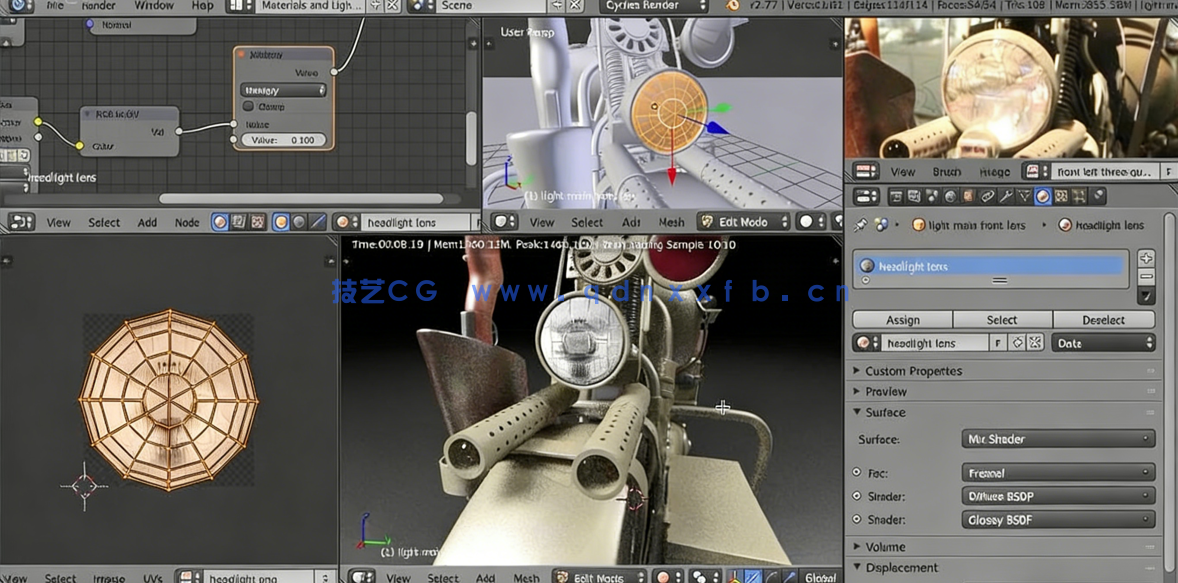Open the Glossy BSDF shader dropdown
This screenshot has height=583, width=1178.
click(1057, 519)
